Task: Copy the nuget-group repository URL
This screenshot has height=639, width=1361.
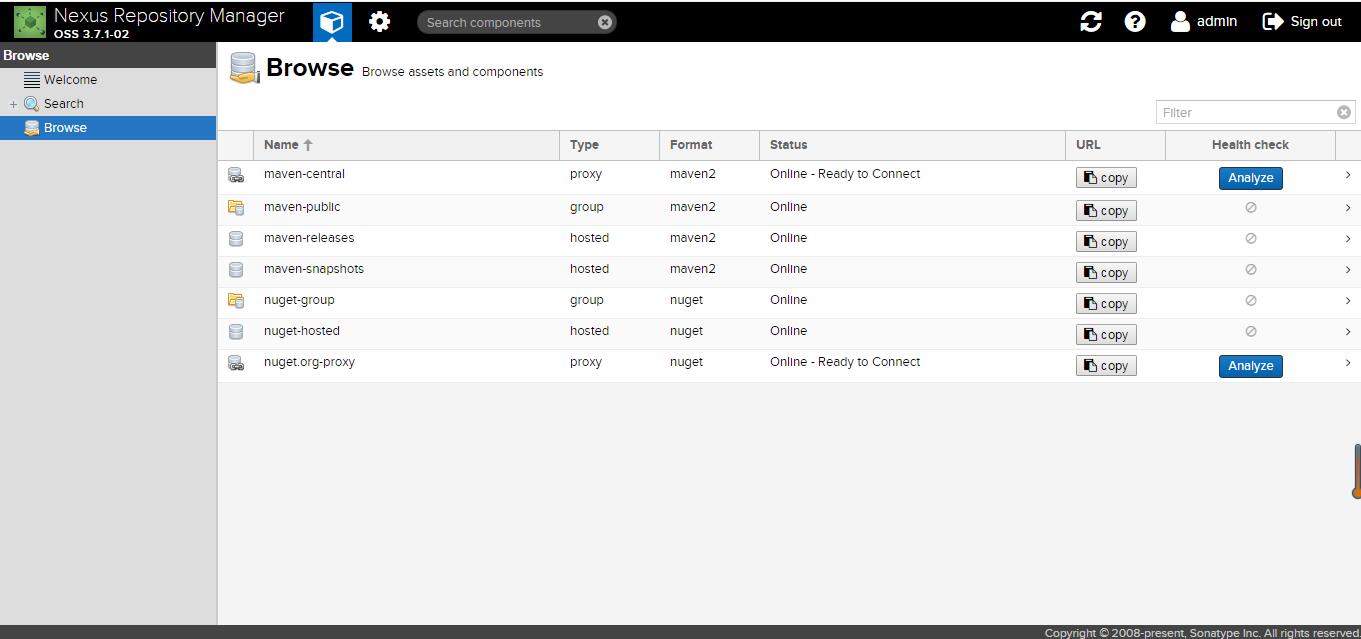Action: pos(1106,304)
